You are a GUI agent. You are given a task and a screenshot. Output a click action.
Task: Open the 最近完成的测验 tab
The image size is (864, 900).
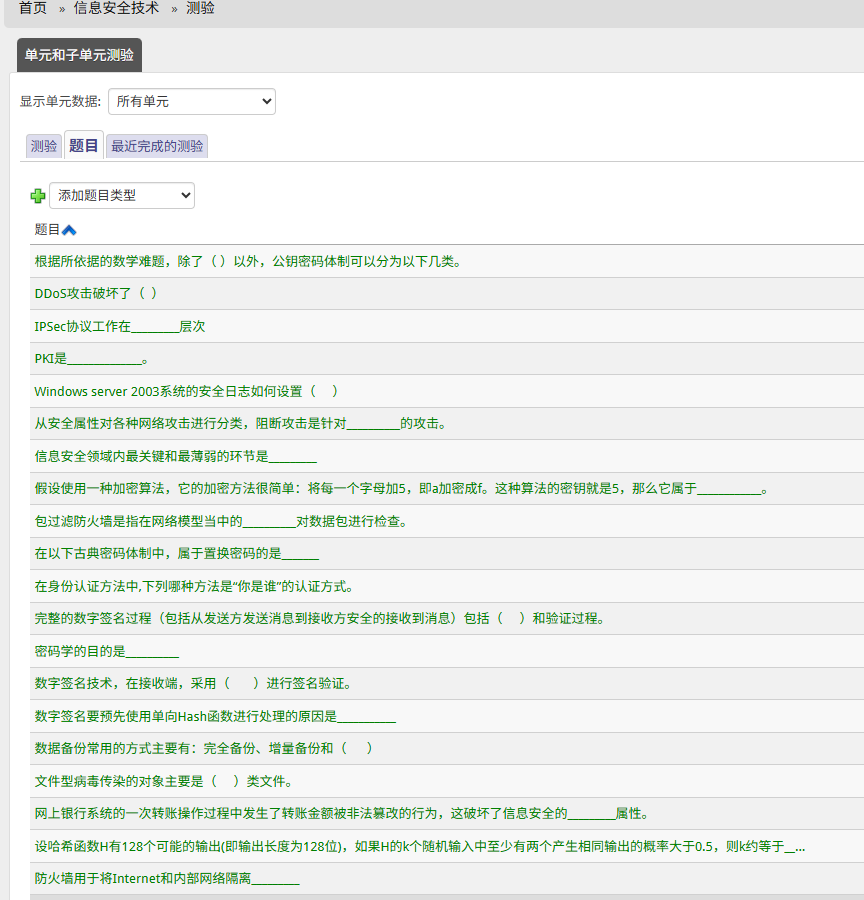point(157,146)
